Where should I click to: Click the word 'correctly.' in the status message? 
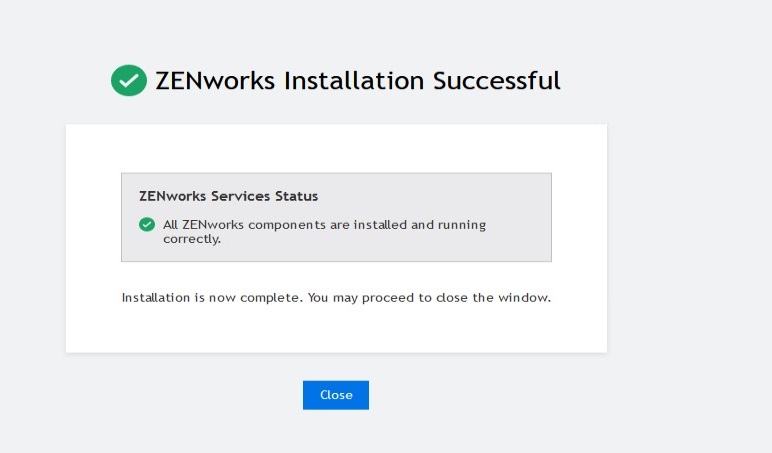click(x=191, y=239)
